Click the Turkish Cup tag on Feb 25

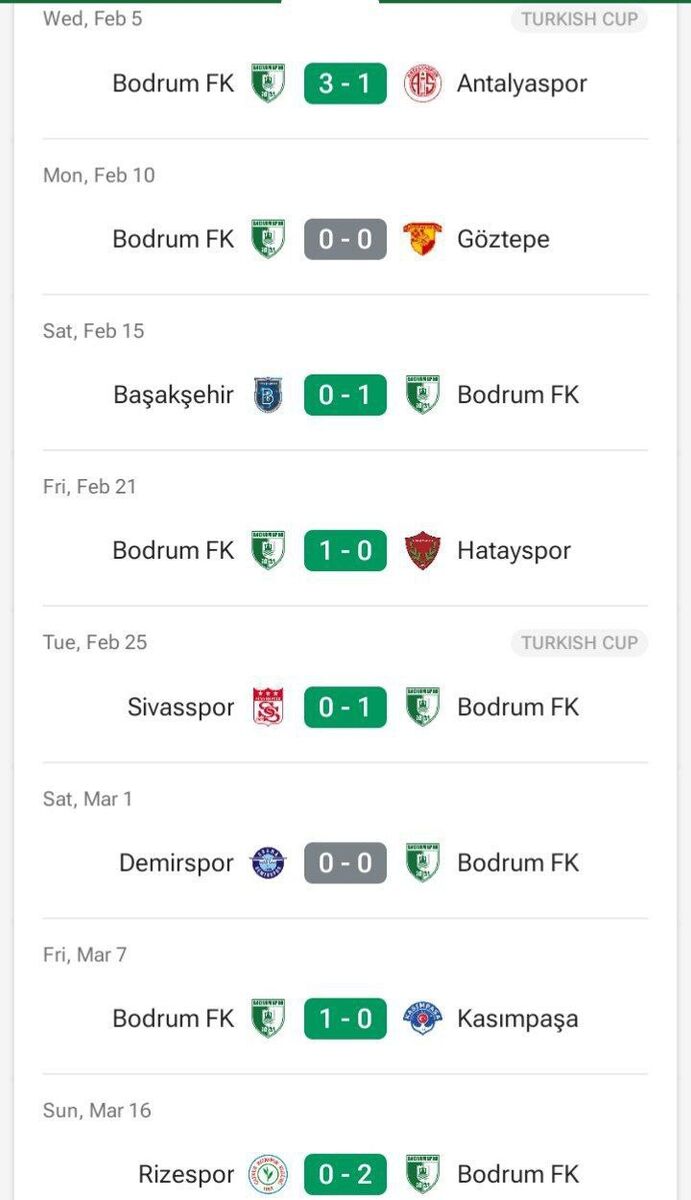[579, 643]
